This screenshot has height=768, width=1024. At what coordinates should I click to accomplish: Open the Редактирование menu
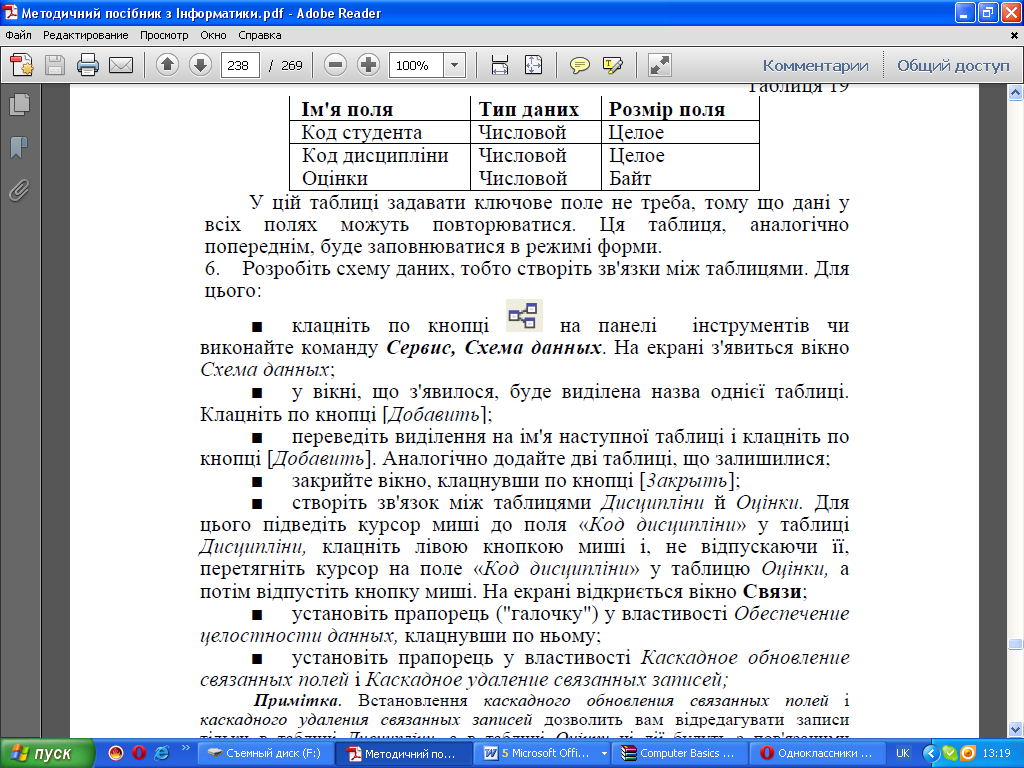(x=86, y=35)
